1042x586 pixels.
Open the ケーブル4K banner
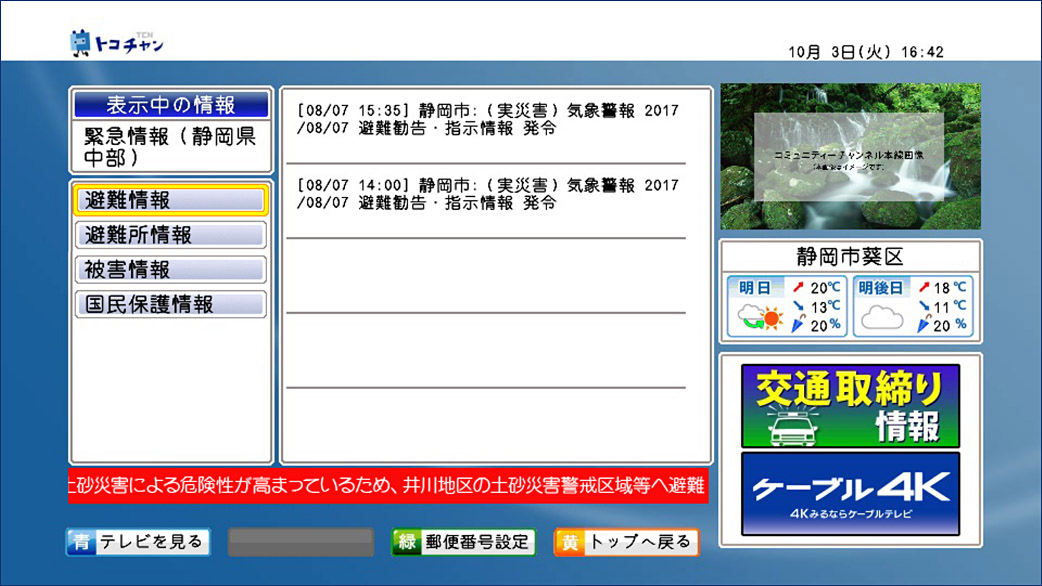pyautogui.click(x=850, y=493)
